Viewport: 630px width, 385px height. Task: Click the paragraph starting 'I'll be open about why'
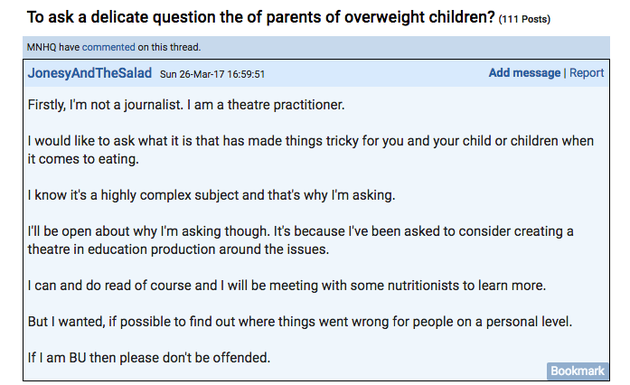tap(301, 240)
